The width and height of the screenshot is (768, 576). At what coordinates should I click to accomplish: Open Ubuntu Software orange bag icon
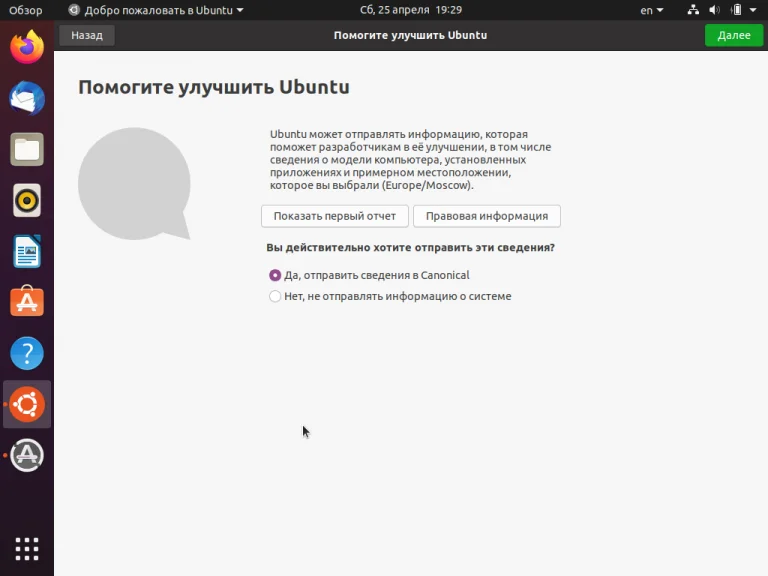coord(27,301)
